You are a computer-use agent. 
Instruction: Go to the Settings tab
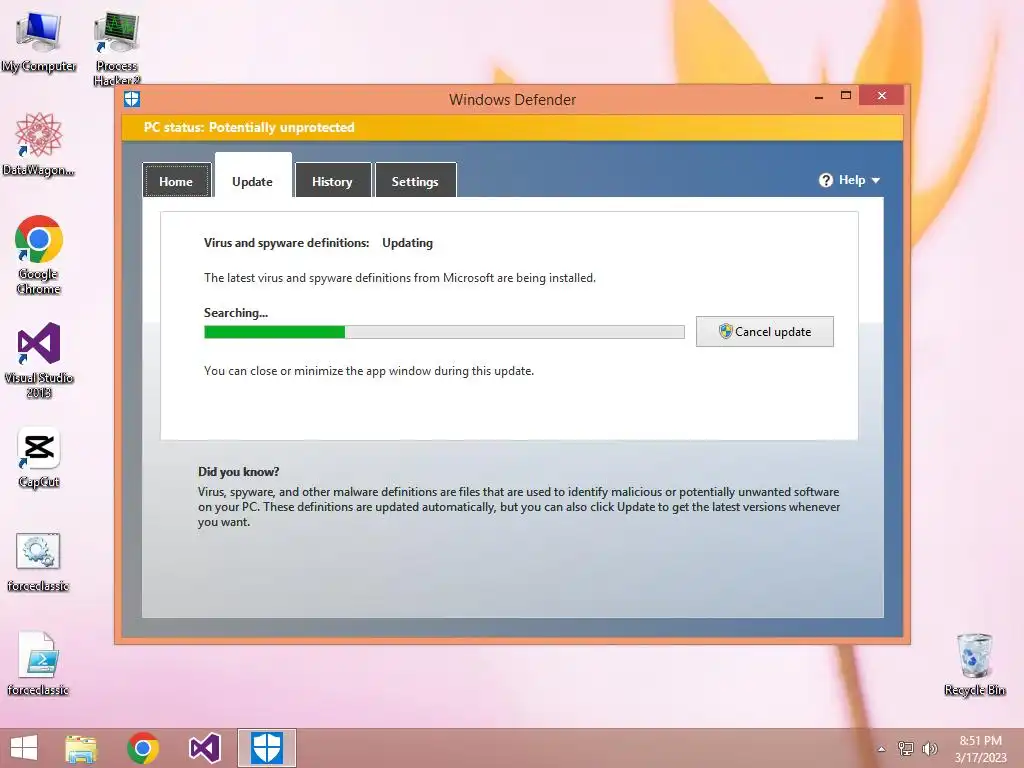click(415, 180)
